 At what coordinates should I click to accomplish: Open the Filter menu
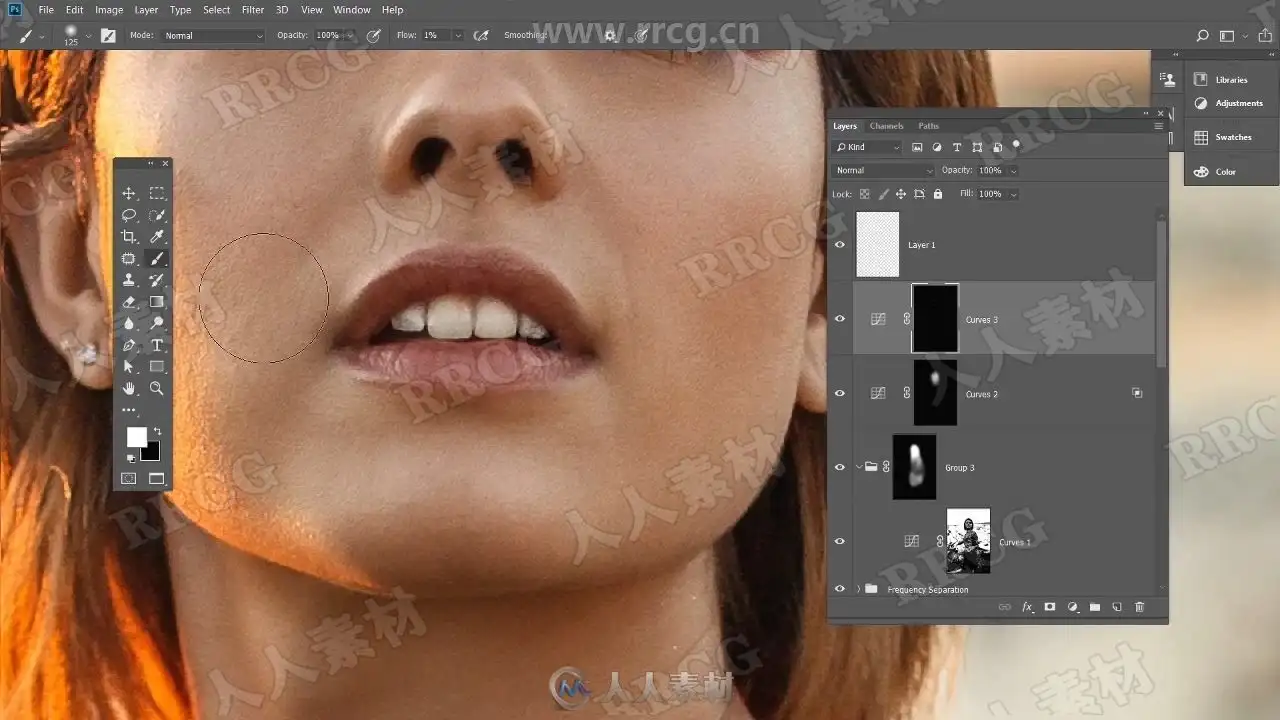coord(253,10)
